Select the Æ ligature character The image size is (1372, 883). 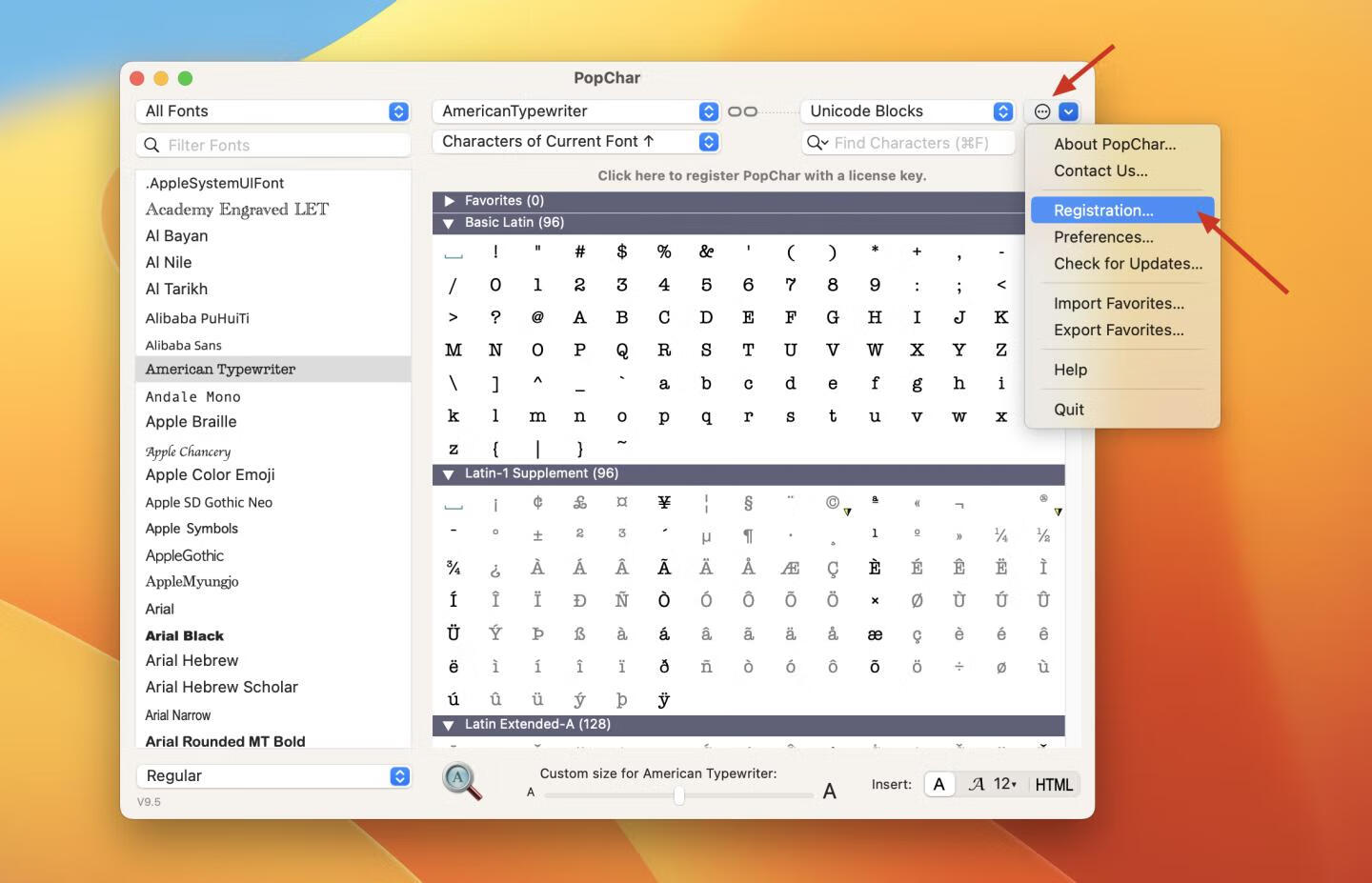[x=790, y=568]
